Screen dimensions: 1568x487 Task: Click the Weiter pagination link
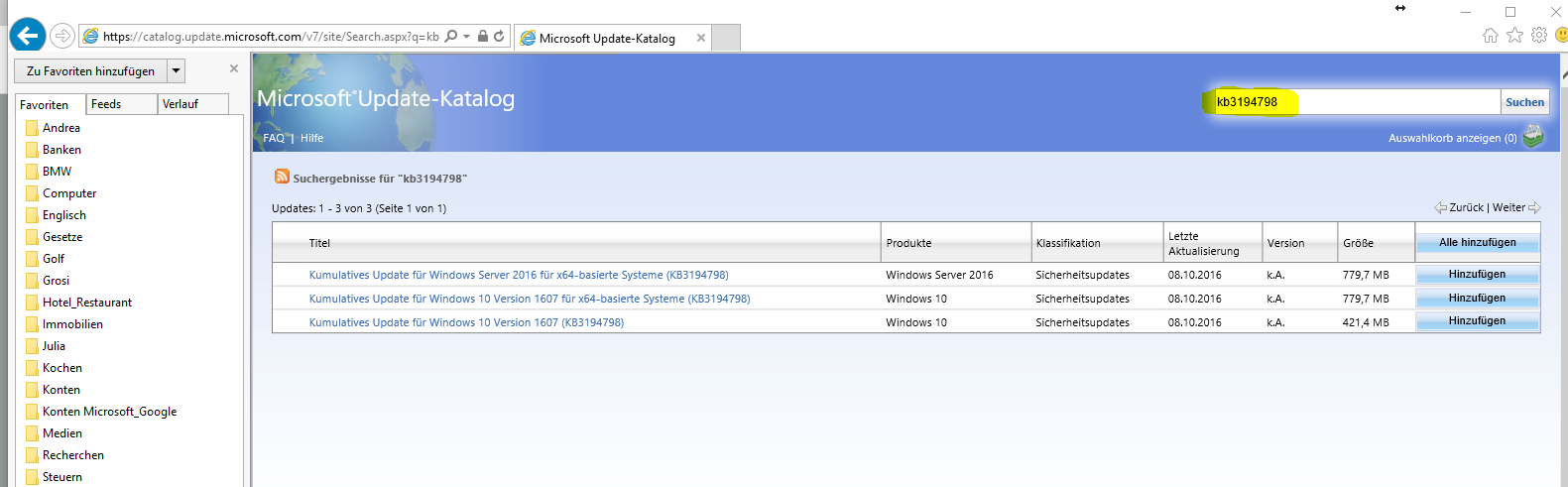click(1508, 207)
